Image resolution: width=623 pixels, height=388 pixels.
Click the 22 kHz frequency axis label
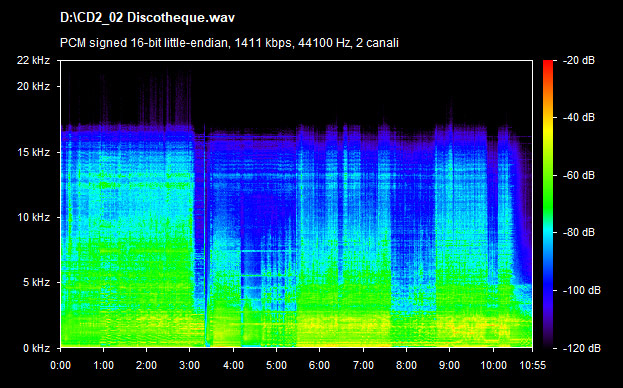[33, 60]
